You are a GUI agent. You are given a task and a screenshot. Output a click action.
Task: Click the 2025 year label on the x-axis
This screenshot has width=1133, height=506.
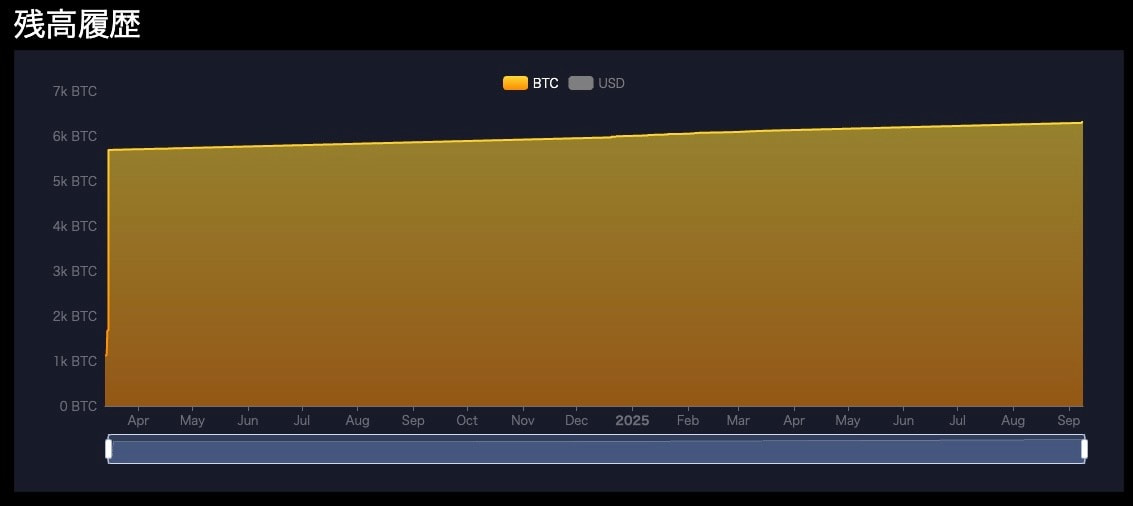point(632,421)
